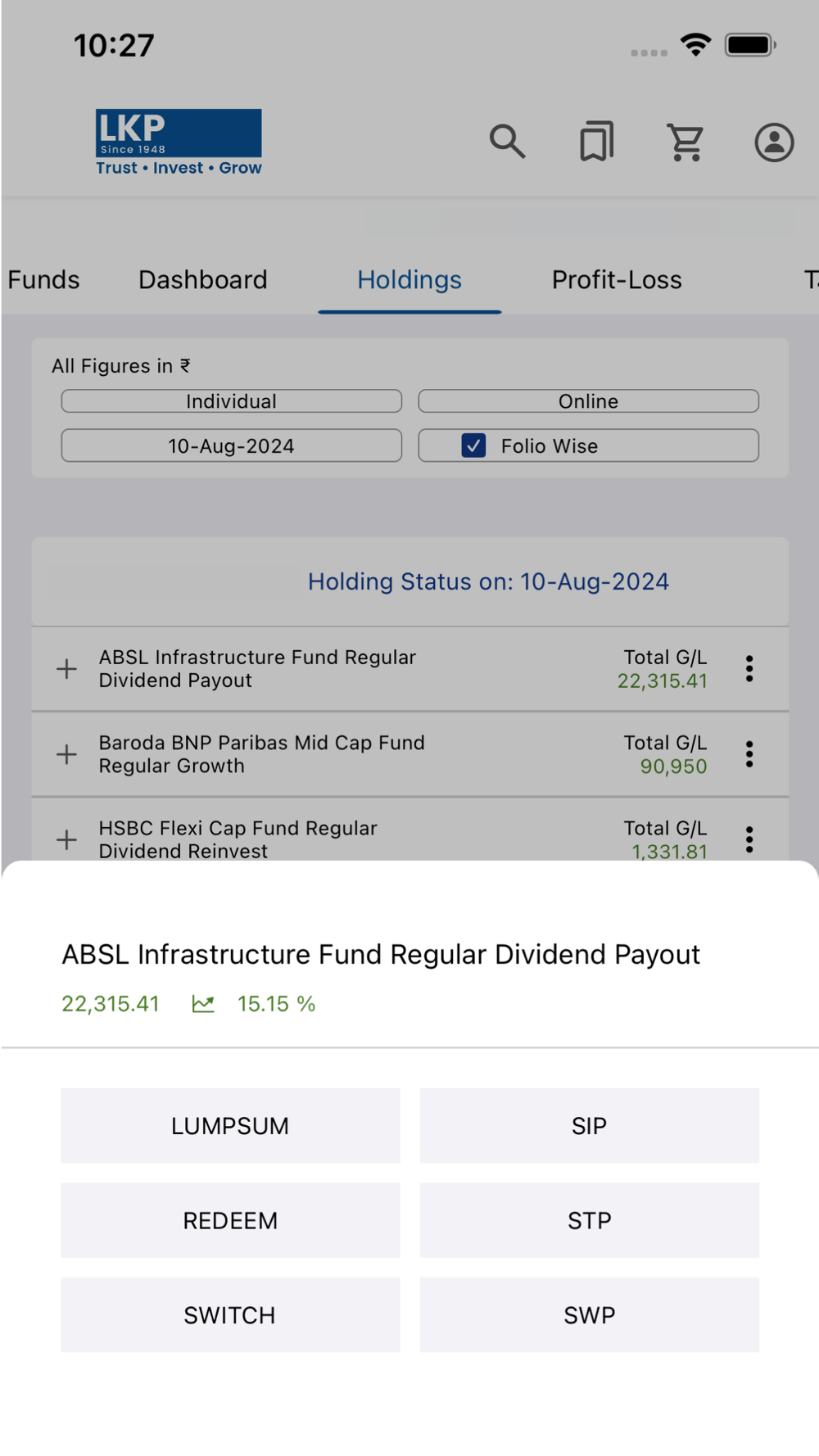
Task: Open the shopping cart
Action: click(x=686, y=142)
